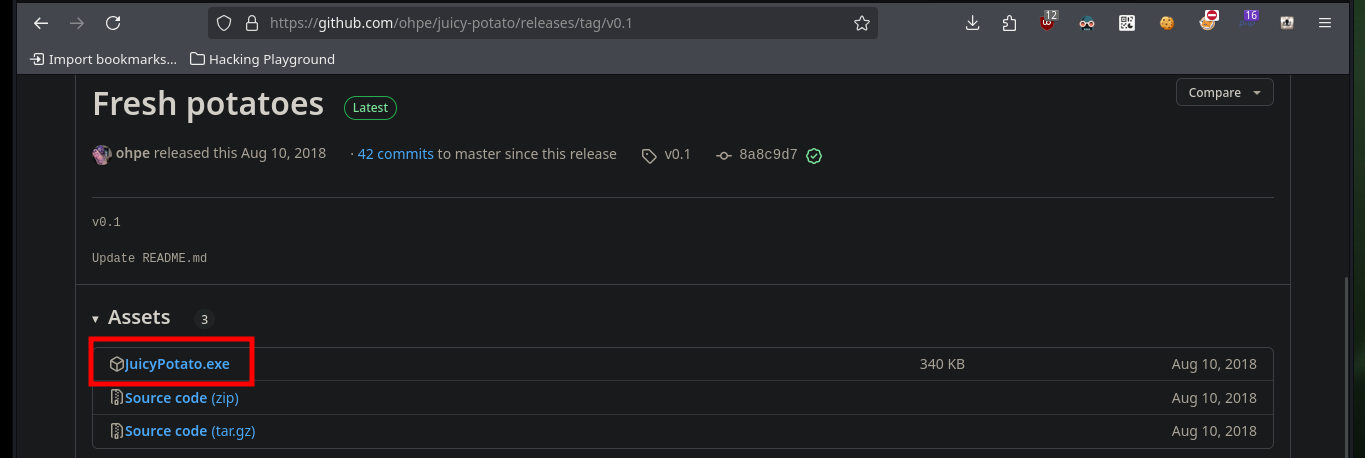Open the QR code extension
This screenshot has height=458, width=1365.
point(1127,23)
